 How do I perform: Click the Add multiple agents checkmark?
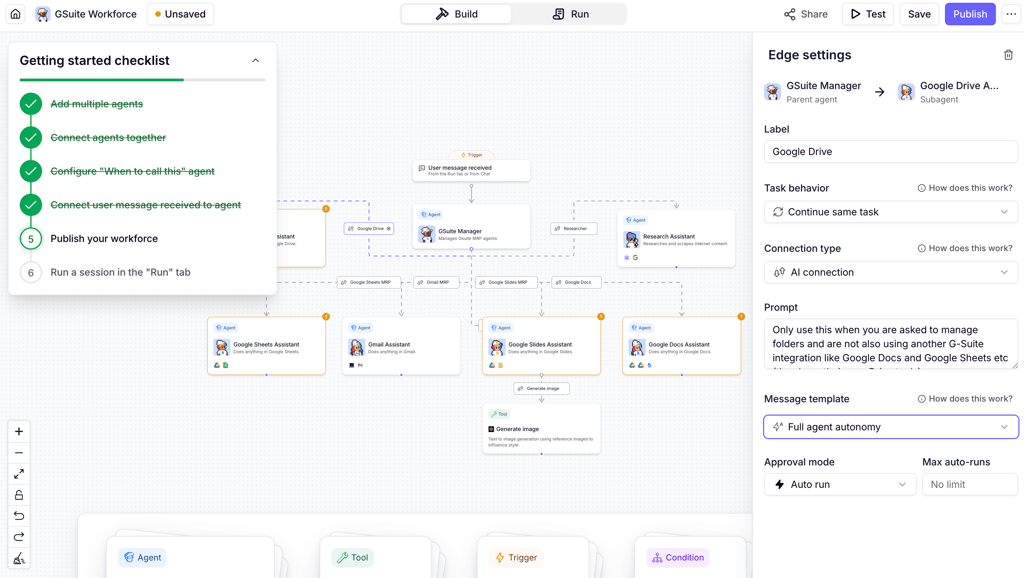pyautogui.click(x=31, y=104)
